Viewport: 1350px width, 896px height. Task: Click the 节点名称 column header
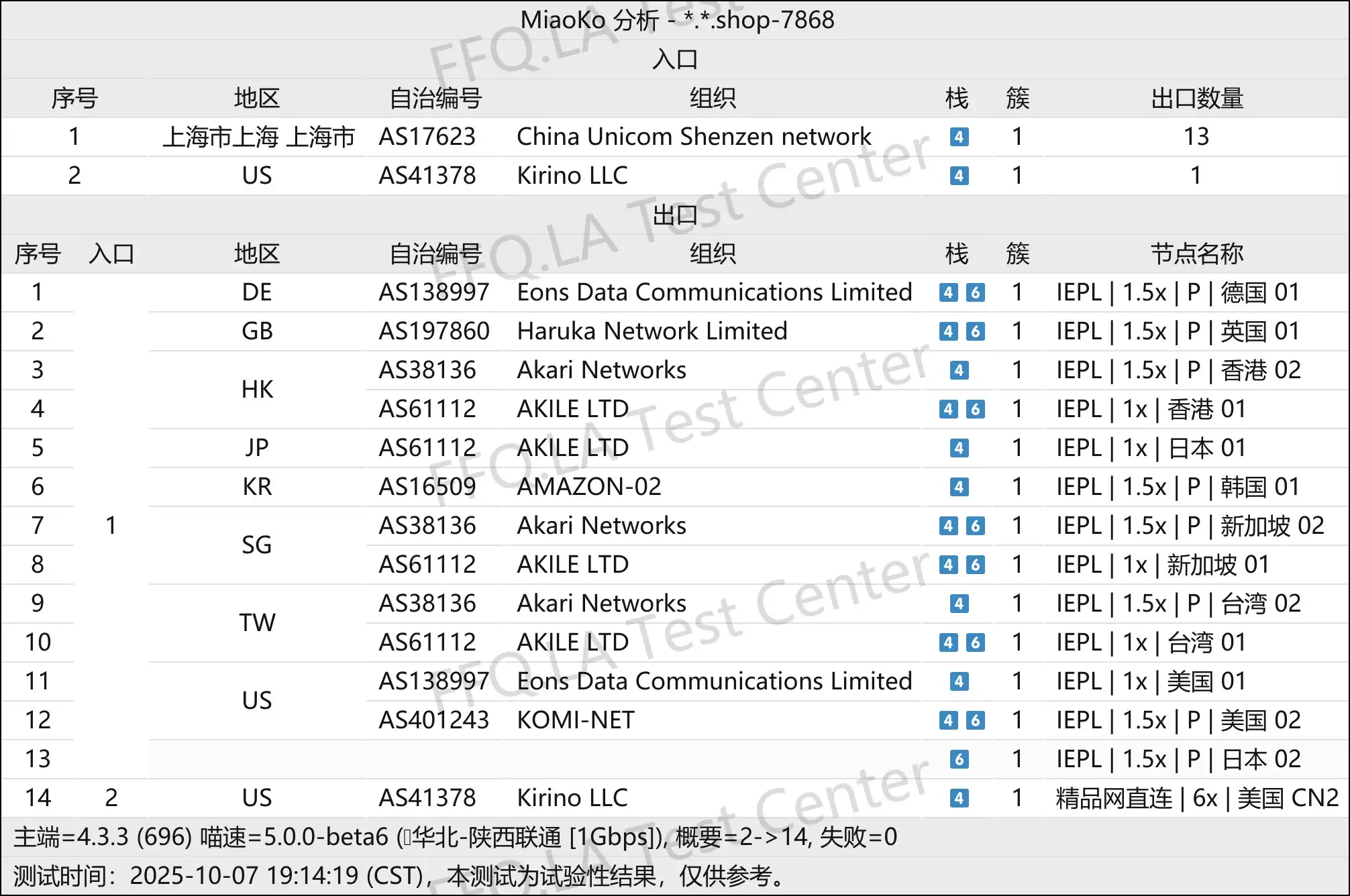coord(1196,254)
